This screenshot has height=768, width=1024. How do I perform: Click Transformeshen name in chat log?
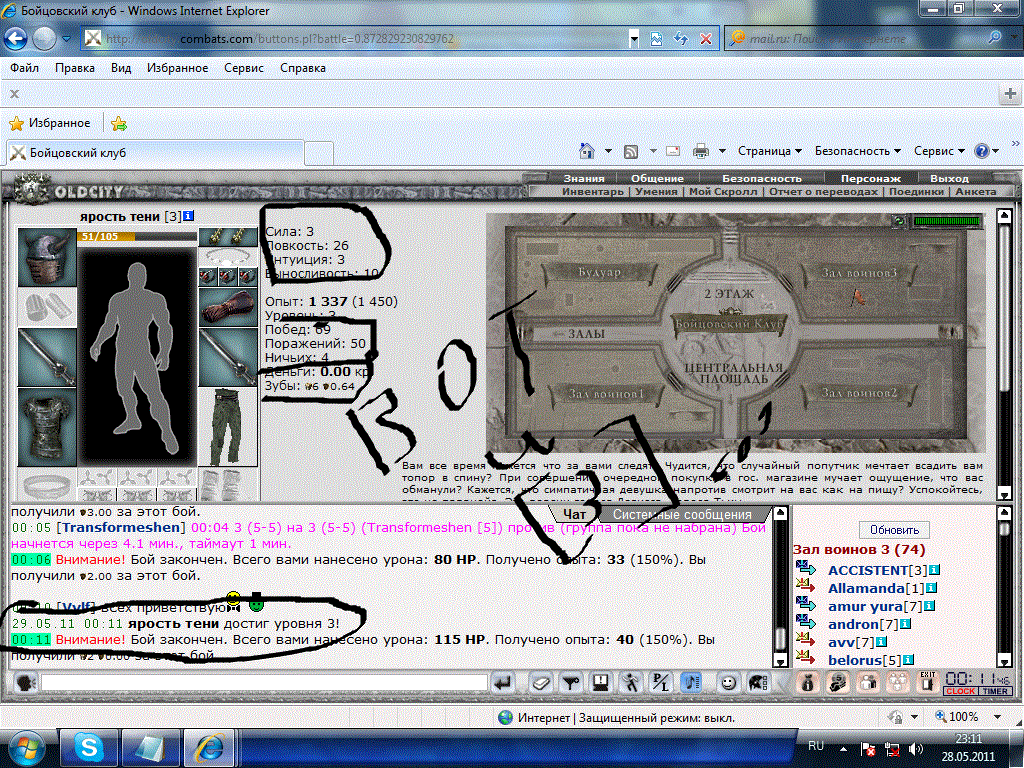click(x=121, y=527)
